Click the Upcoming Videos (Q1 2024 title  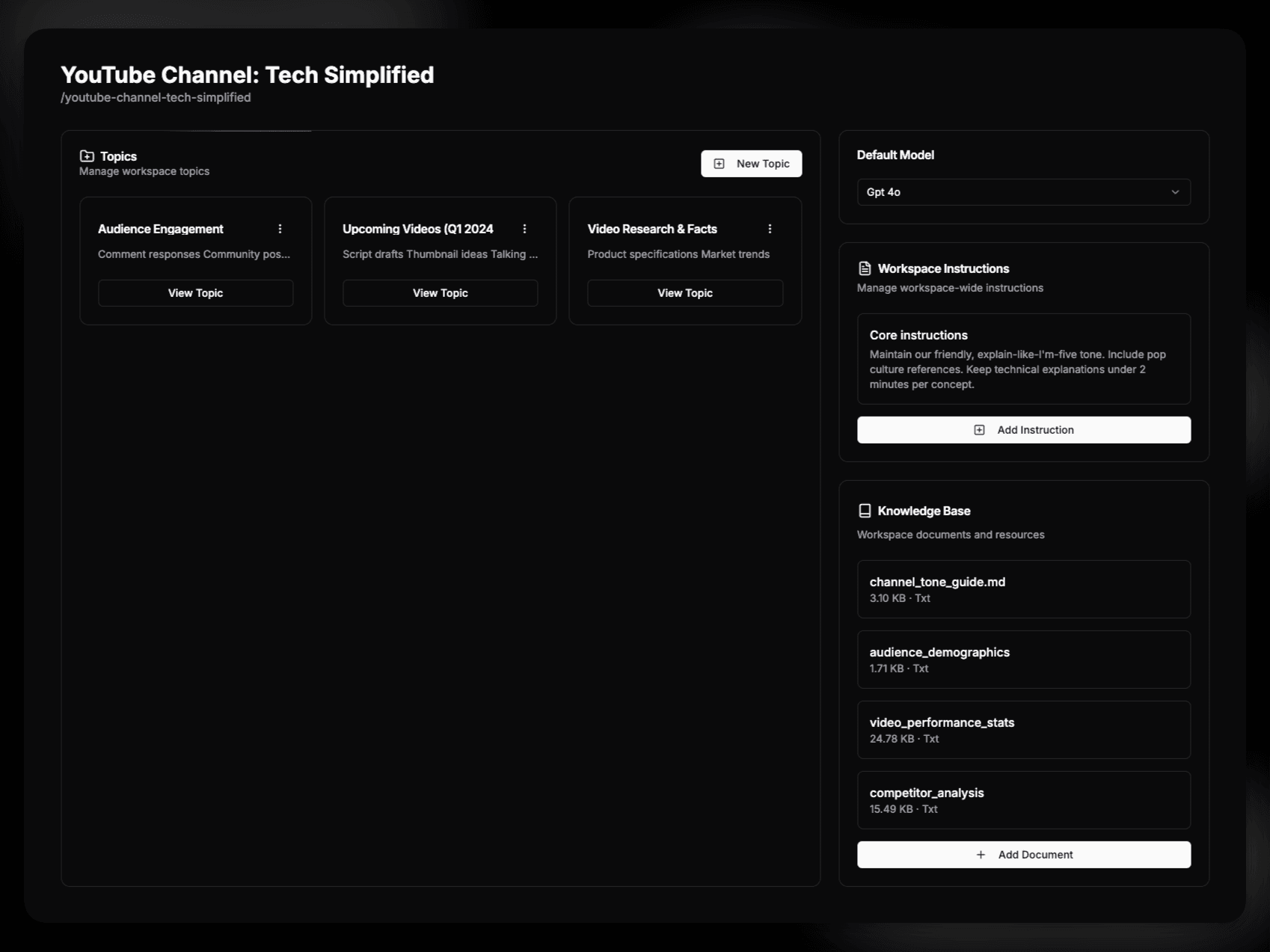click(418, 229)
